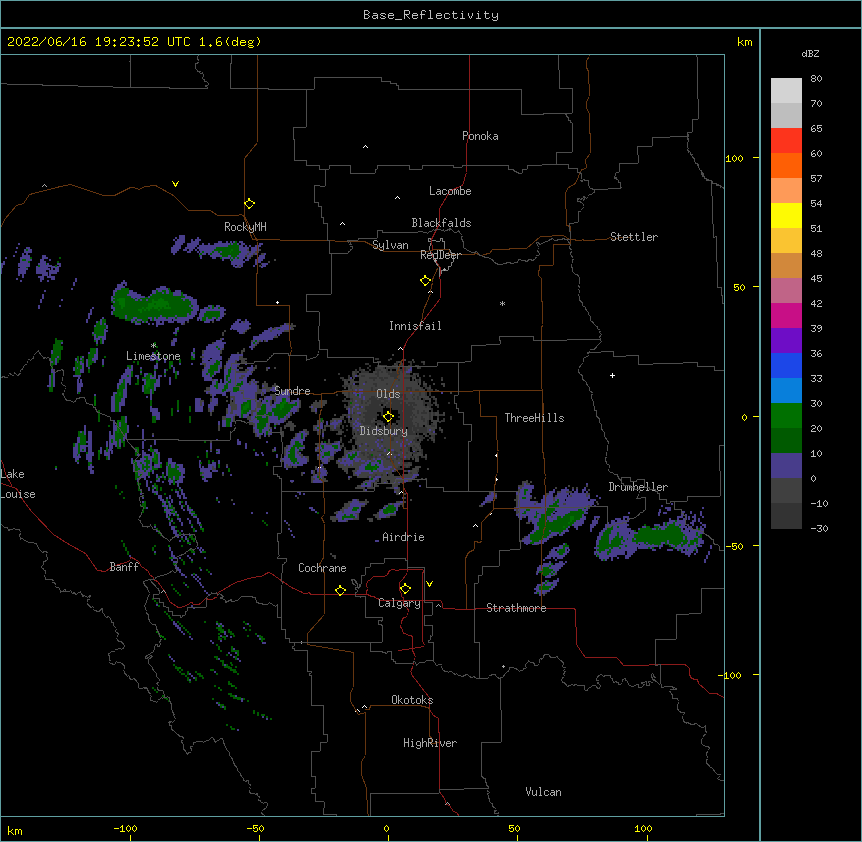Select the bright green 30 dBZ legend band
Screen dimensions: 862x842
786,416
